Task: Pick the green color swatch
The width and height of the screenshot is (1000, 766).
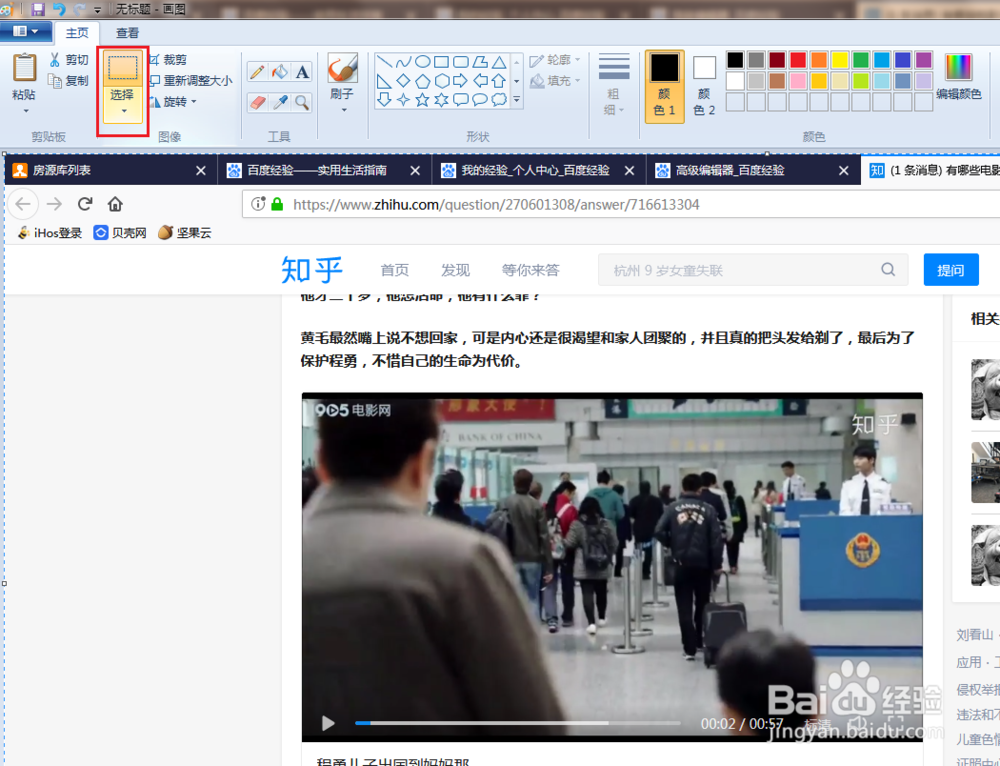Action: click(861, 60)
